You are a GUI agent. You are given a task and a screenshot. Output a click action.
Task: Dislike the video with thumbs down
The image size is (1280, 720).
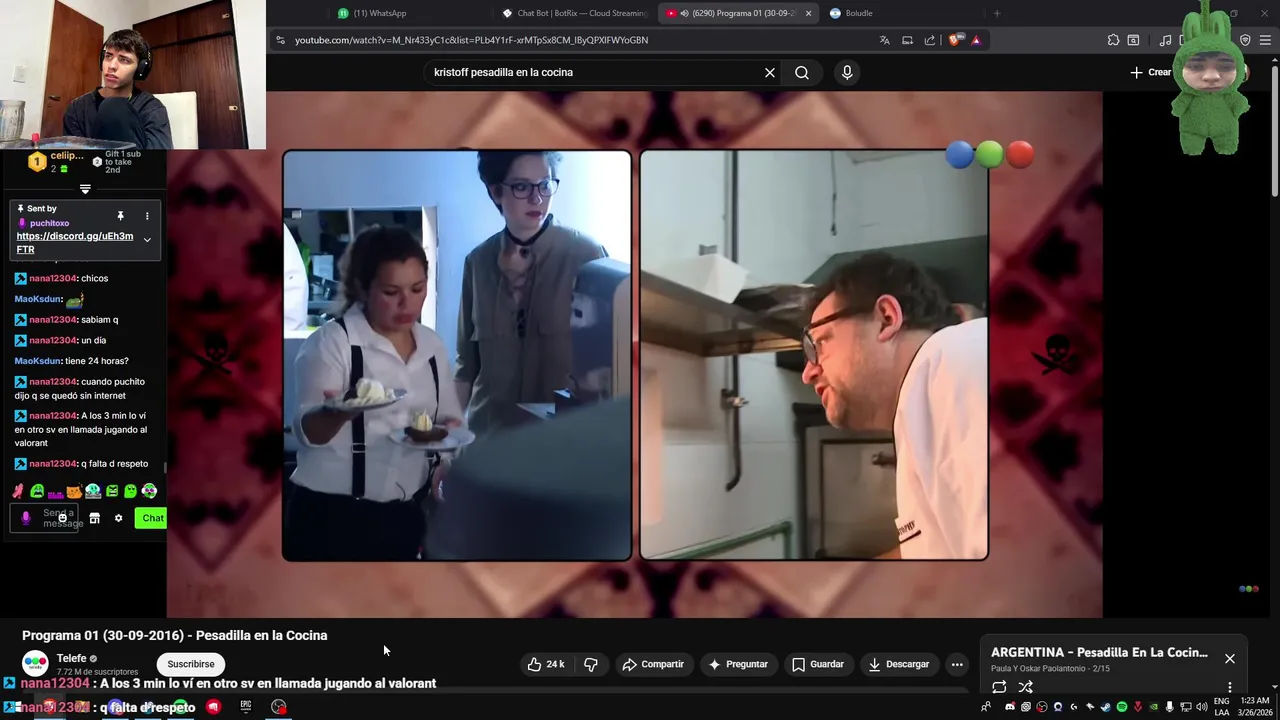coord(591,664)
